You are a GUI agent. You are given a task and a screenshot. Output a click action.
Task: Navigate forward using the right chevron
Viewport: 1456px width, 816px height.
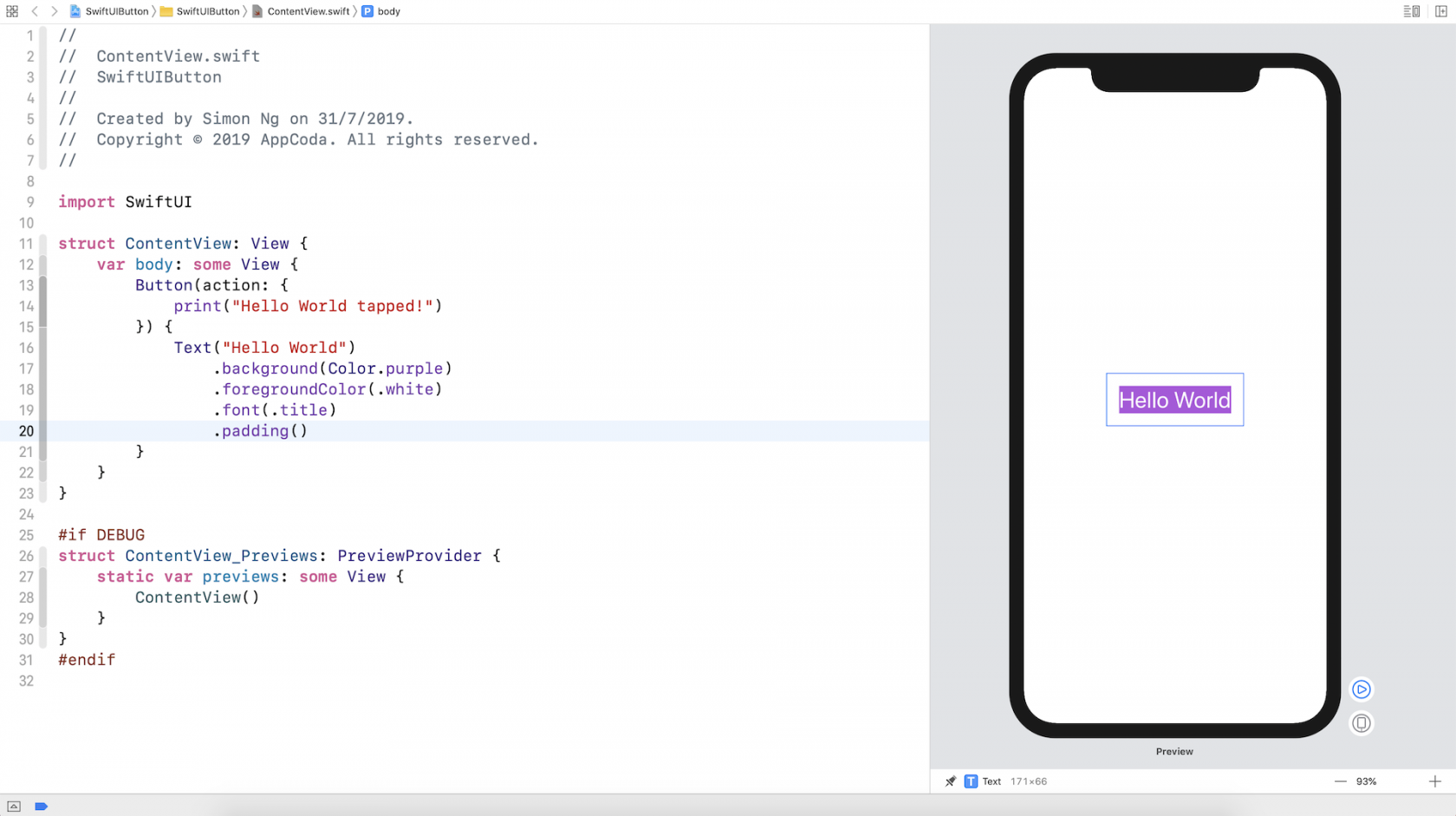tap(54, 11)
